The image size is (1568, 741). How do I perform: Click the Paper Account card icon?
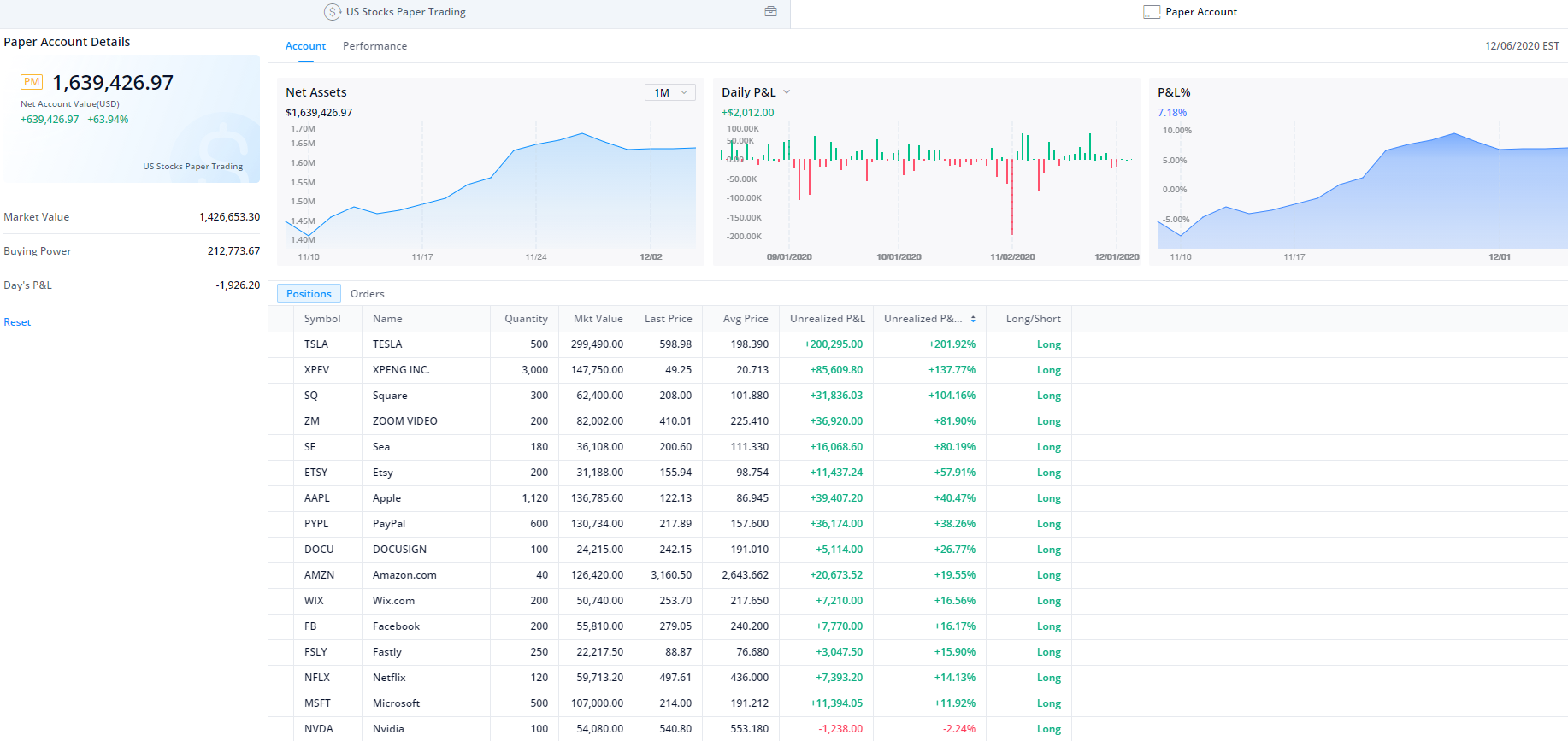[1152, 12]
